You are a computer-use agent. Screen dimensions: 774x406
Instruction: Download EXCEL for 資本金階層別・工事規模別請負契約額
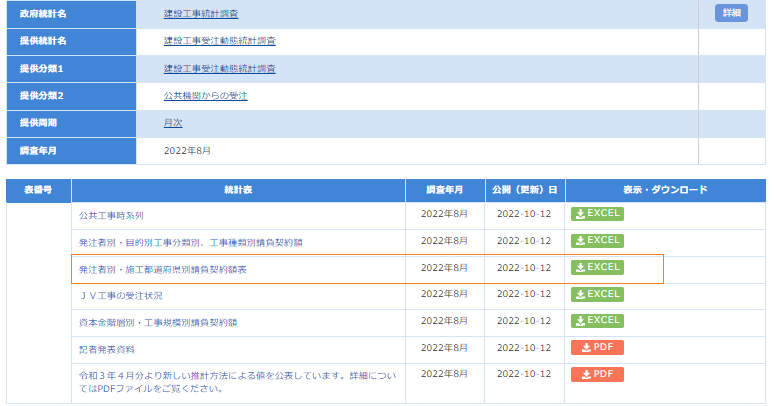click(597, 321)
